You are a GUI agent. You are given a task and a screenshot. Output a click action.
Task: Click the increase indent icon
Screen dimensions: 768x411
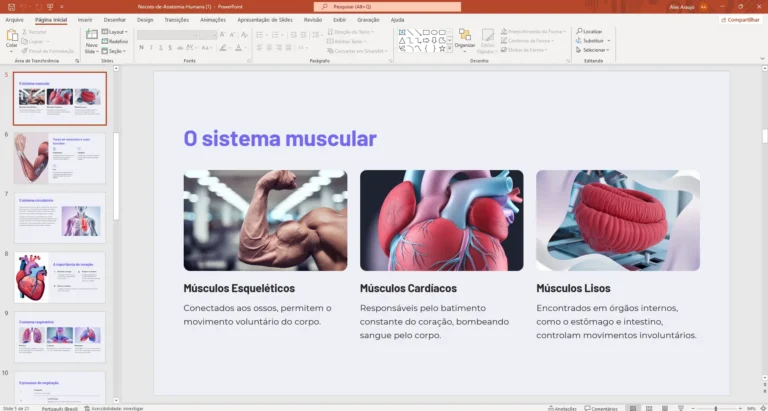304,35
